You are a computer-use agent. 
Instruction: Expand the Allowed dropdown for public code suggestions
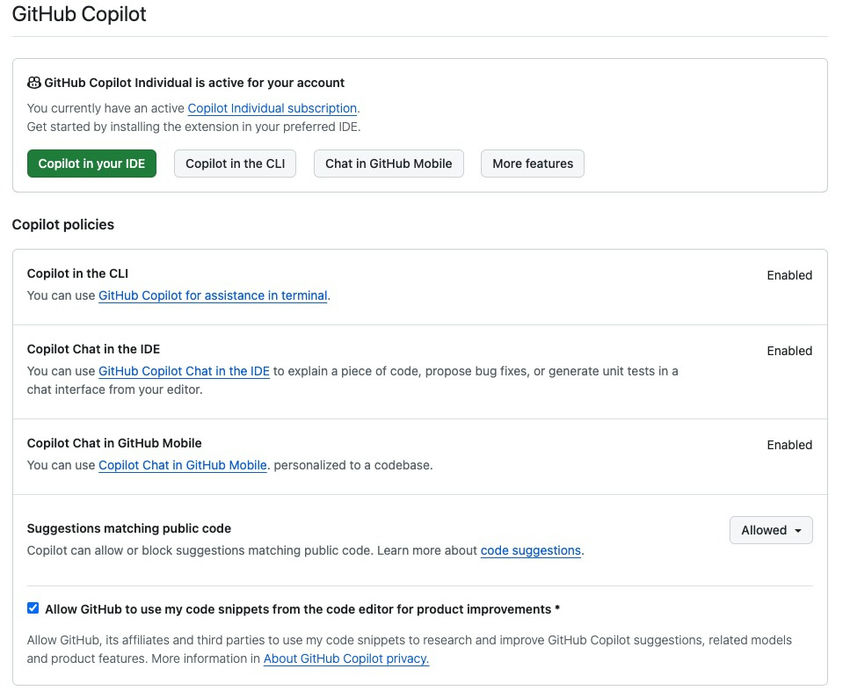pos(771,530)
